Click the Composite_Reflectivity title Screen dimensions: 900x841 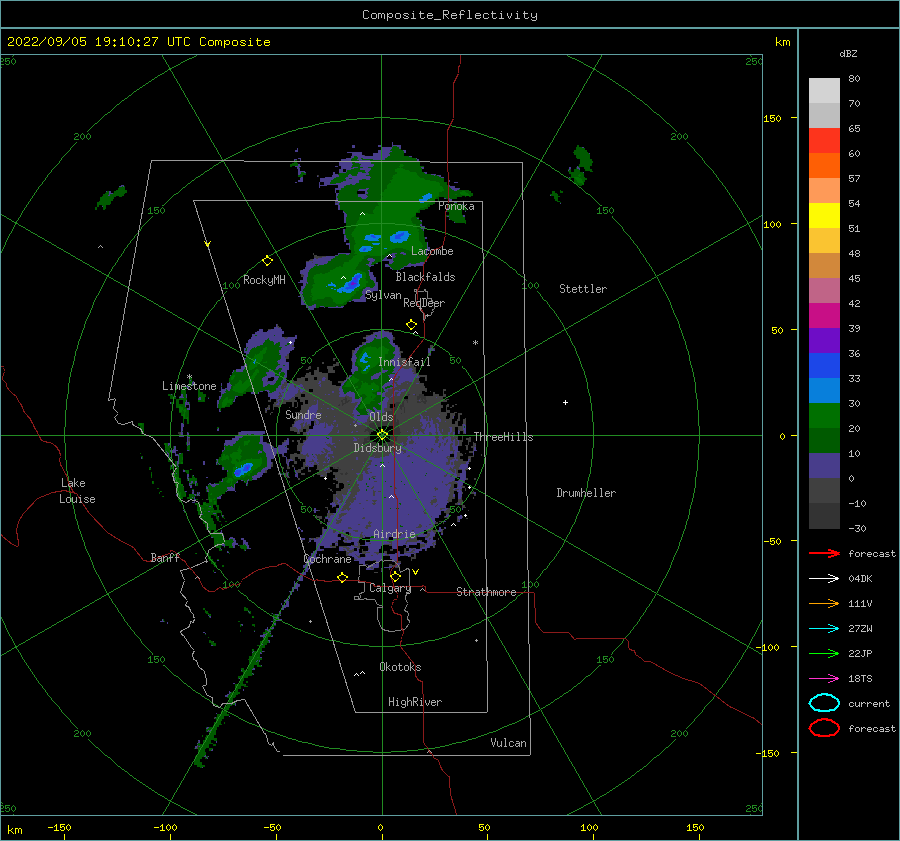tap(450, 15)
